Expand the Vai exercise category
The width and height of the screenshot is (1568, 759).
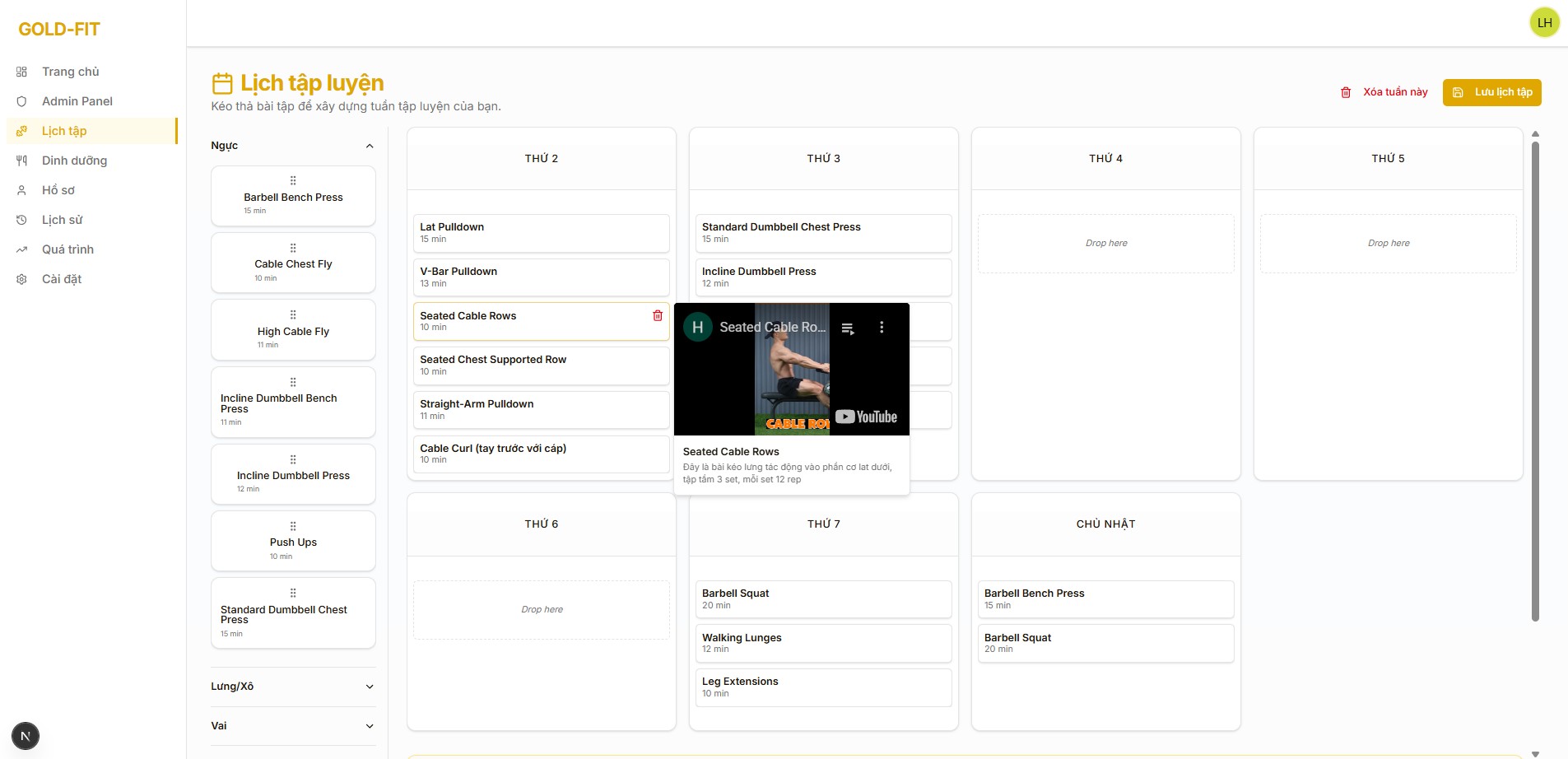click(x=370, y=726)
